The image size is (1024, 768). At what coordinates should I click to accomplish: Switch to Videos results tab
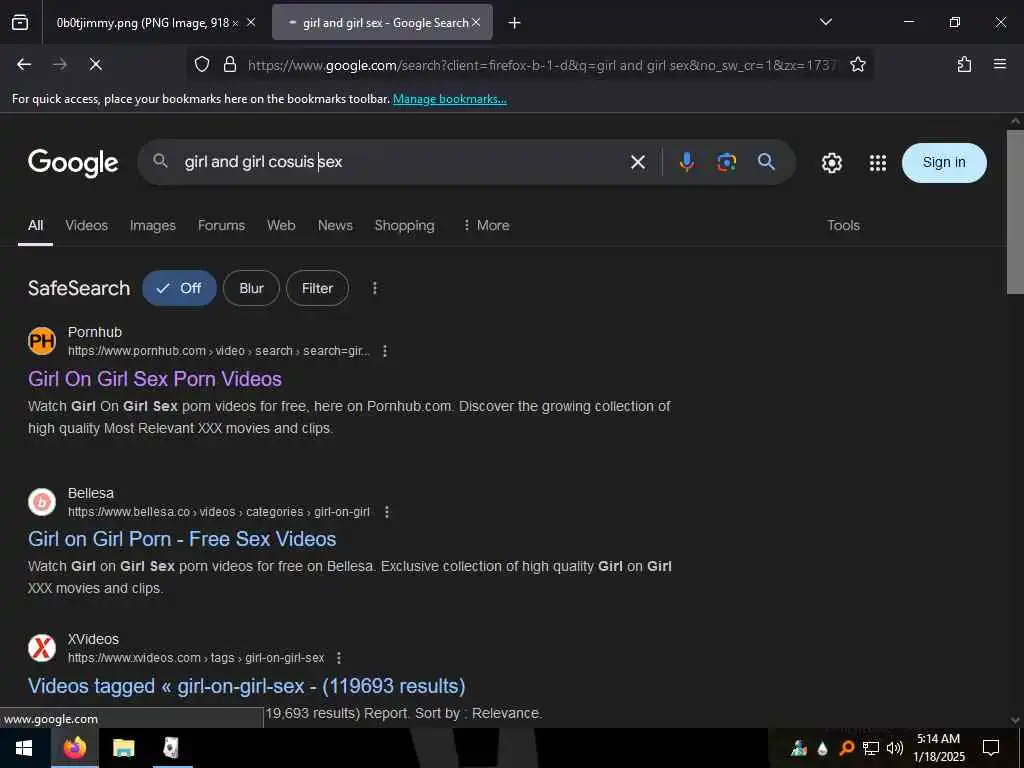[87, 225]
